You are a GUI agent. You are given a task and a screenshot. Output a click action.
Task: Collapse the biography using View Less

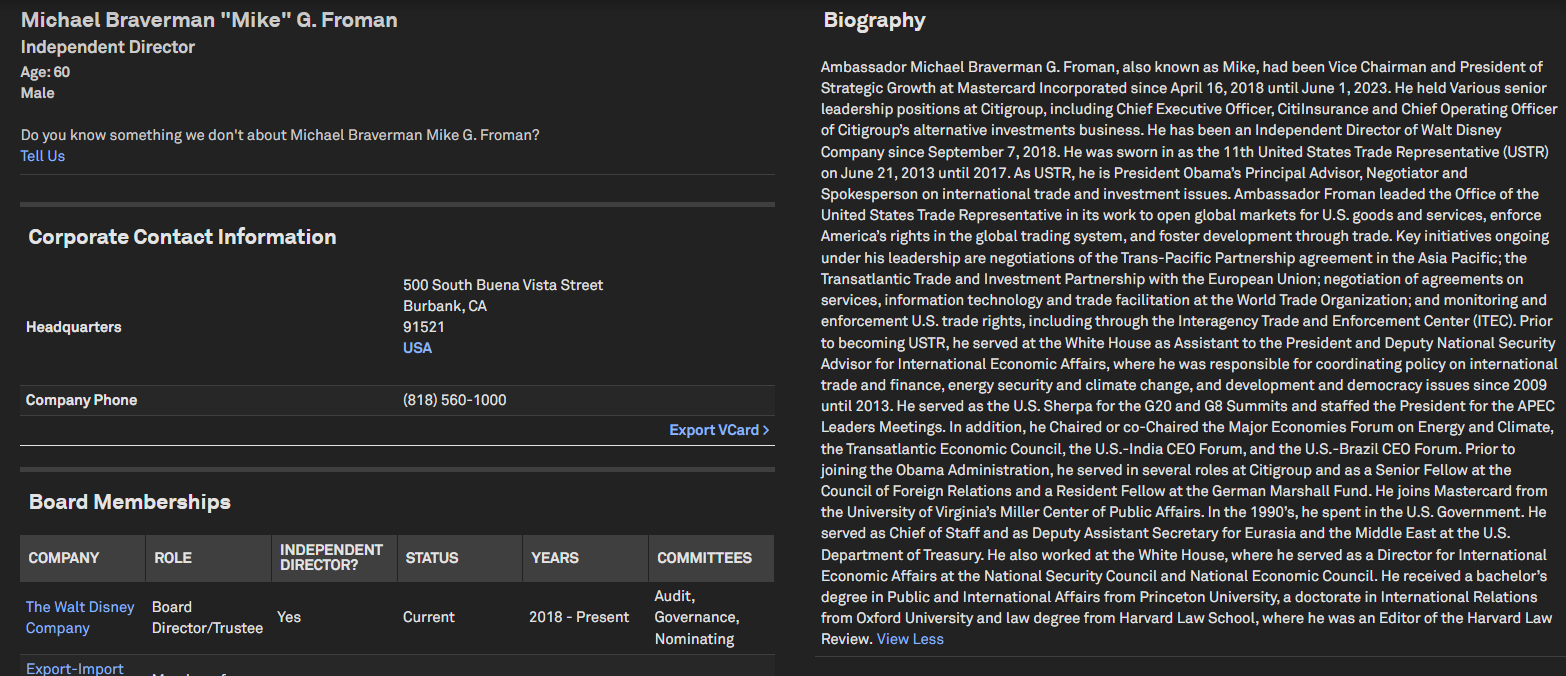(x=910, y=638)
